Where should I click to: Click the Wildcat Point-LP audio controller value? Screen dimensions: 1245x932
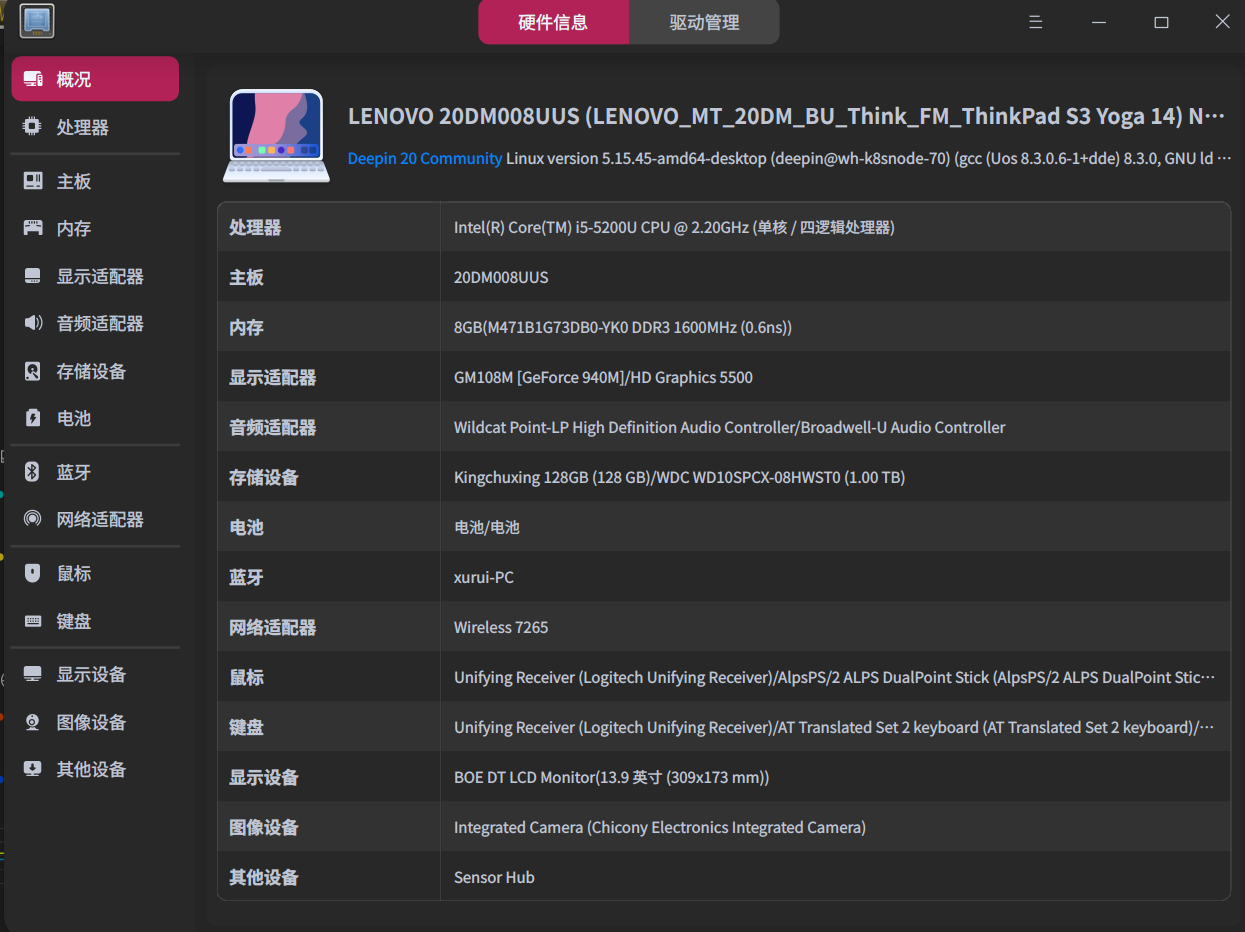[x=730, y=427]
